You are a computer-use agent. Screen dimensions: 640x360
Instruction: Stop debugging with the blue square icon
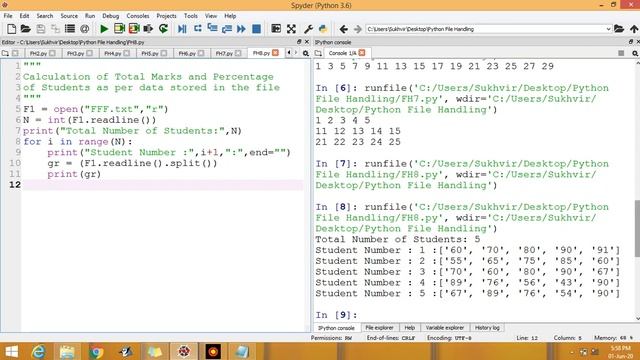256,29
